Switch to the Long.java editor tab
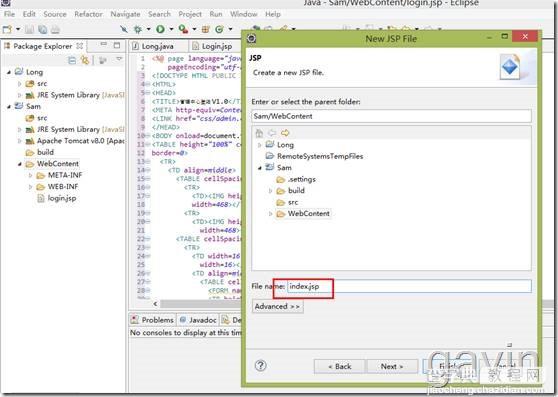Image resolution: width=558 pixels, height=397 pixels. click(158, 46)
